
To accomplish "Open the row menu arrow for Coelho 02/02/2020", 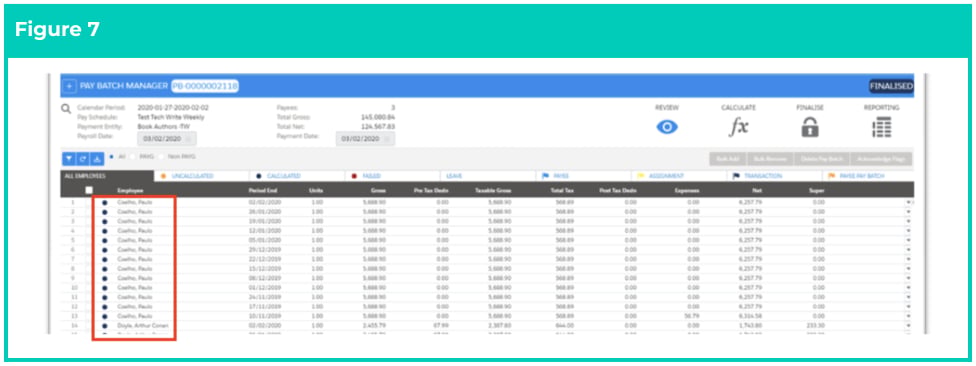I will pyautogui.click(x=908, y=202).
